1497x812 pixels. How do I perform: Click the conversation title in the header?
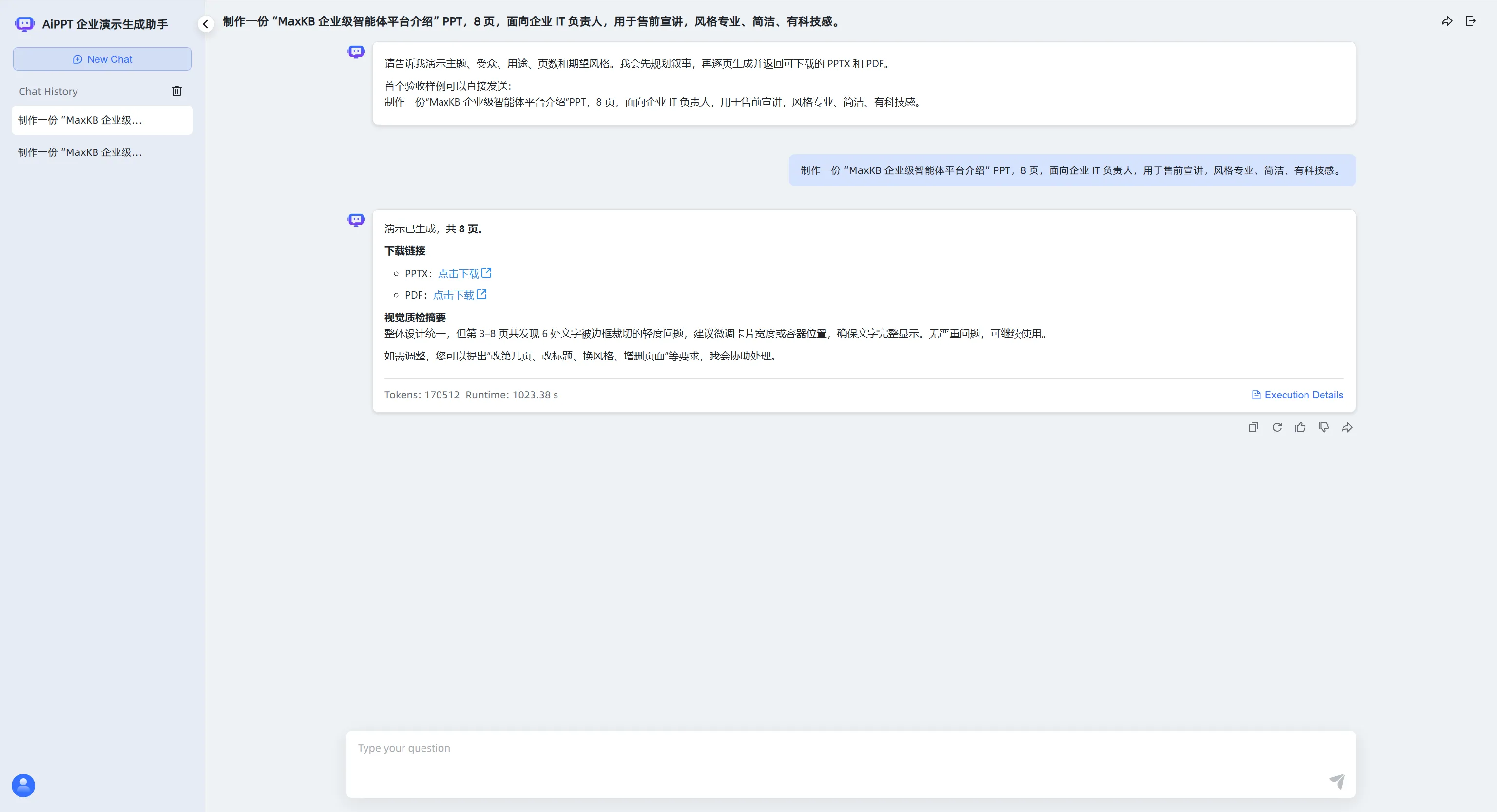532,21
